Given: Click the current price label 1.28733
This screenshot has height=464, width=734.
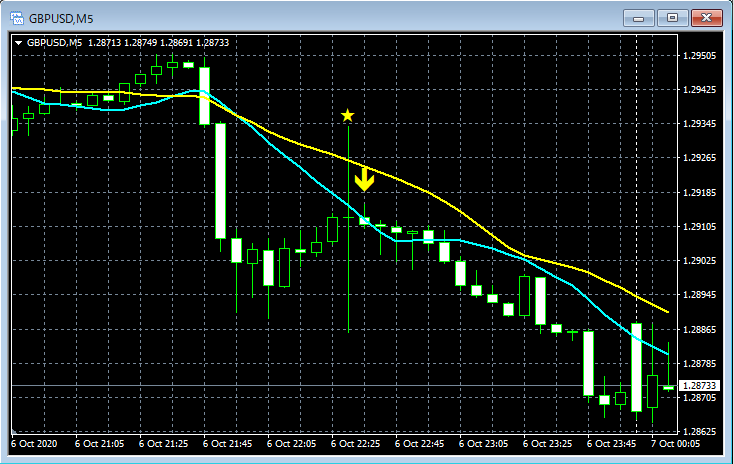Looking at the screenshot, I should point(699,385).
